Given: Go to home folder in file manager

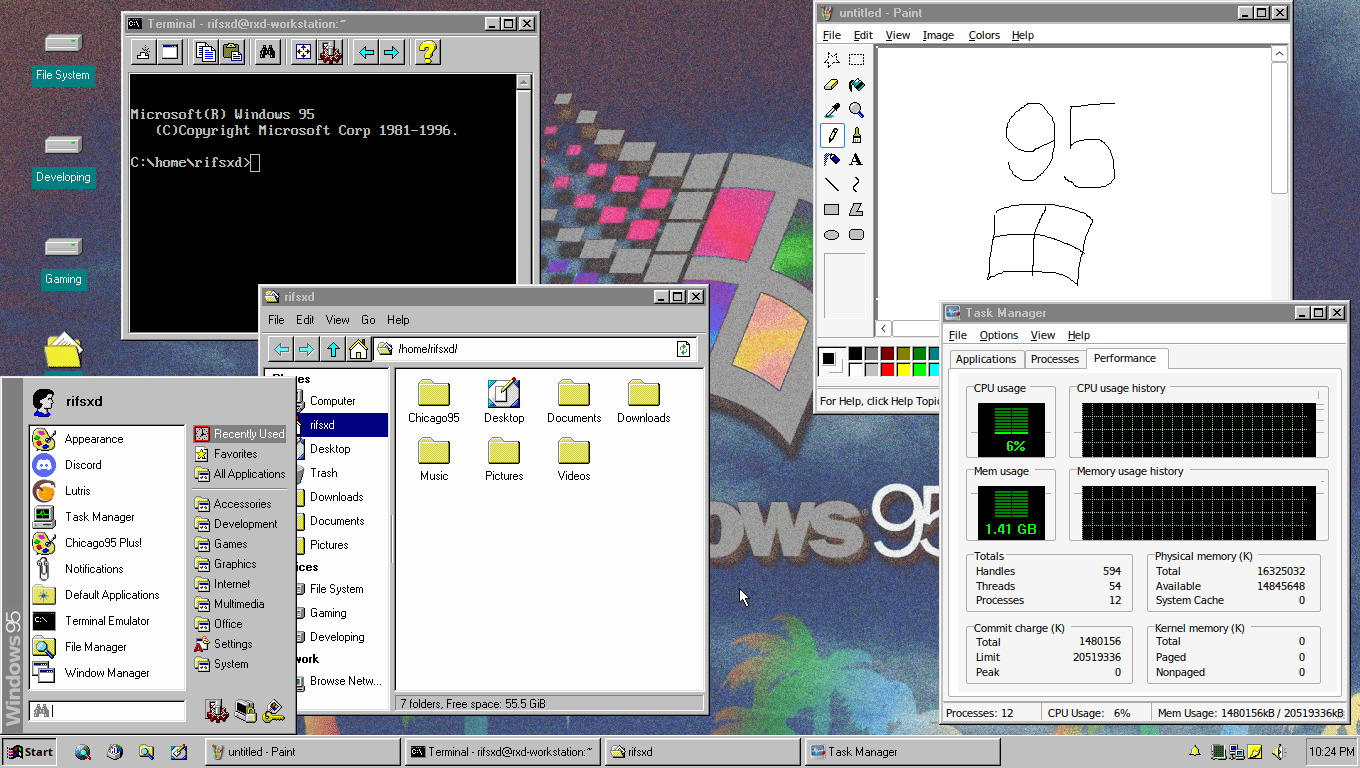Looking at the screenshot, I should pos(358,349).
